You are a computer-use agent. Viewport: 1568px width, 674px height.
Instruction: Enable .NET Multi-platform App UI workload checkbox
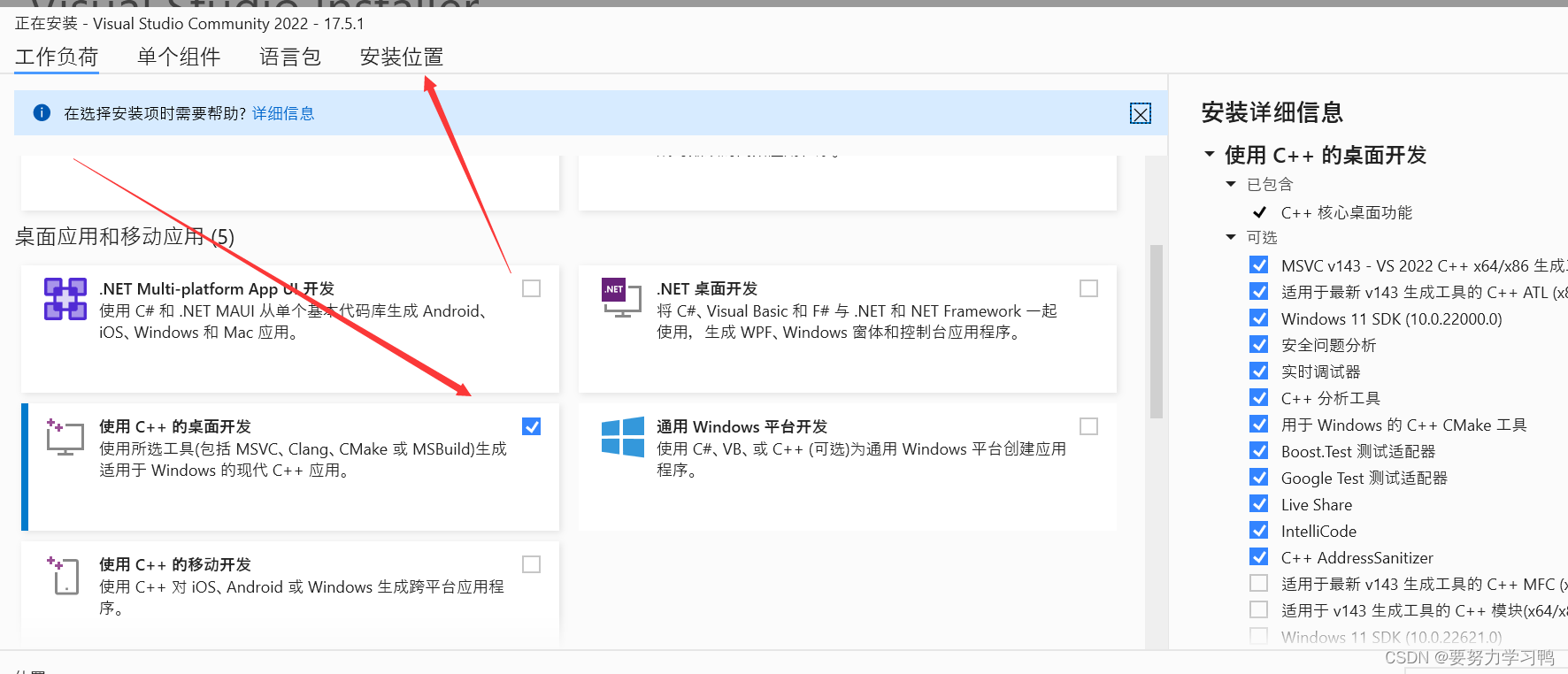(531, 288)
